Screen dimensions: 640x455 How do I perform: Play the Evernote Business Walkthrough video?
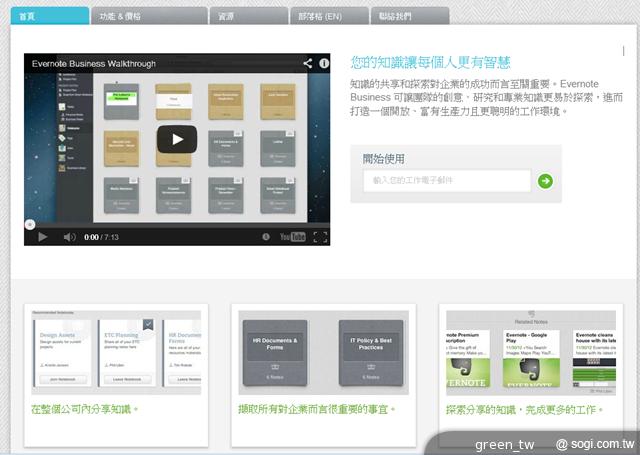tap(177, 140)
